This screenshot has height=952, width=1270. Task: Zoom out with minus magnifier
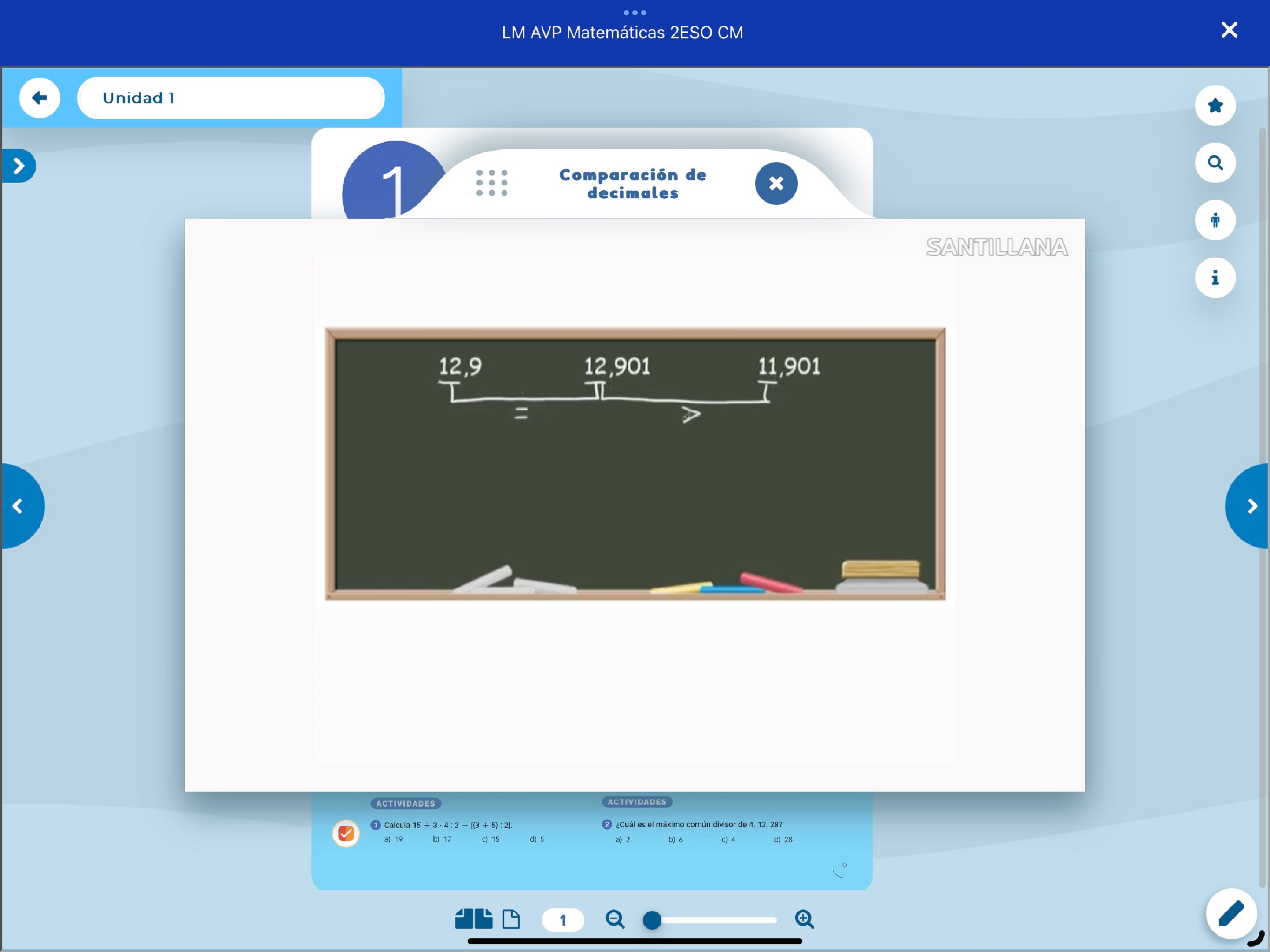pyautogui.click(x=615, y=919)
